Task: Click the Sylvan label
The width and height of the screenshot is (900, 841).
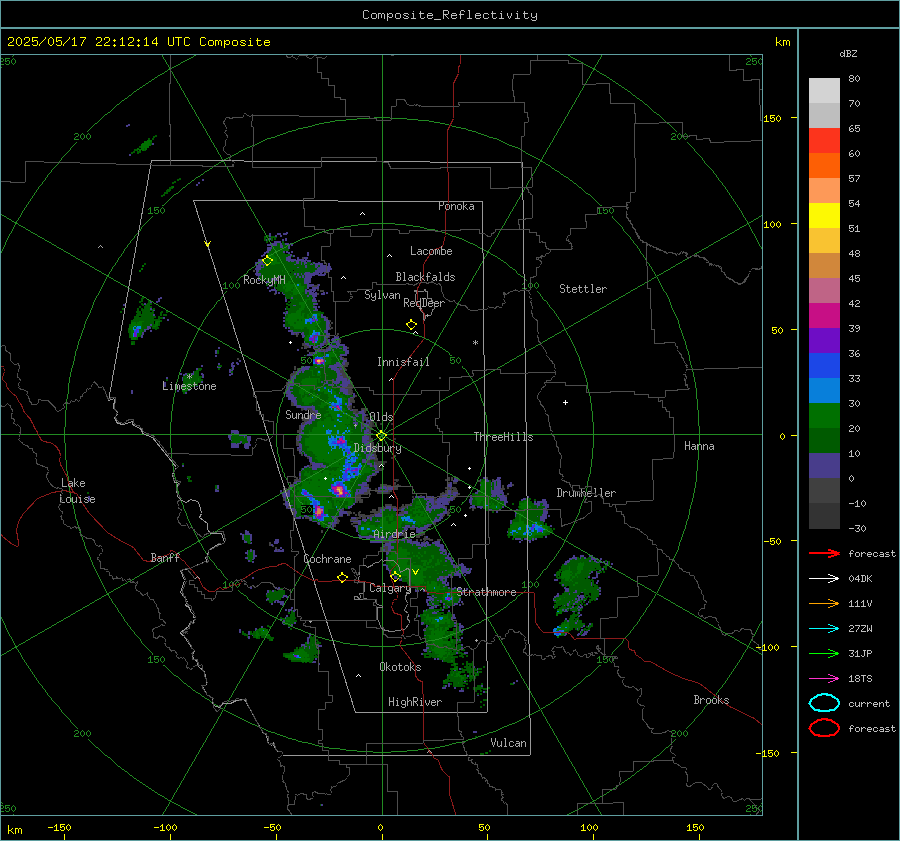Action: [x=382, y=295]
